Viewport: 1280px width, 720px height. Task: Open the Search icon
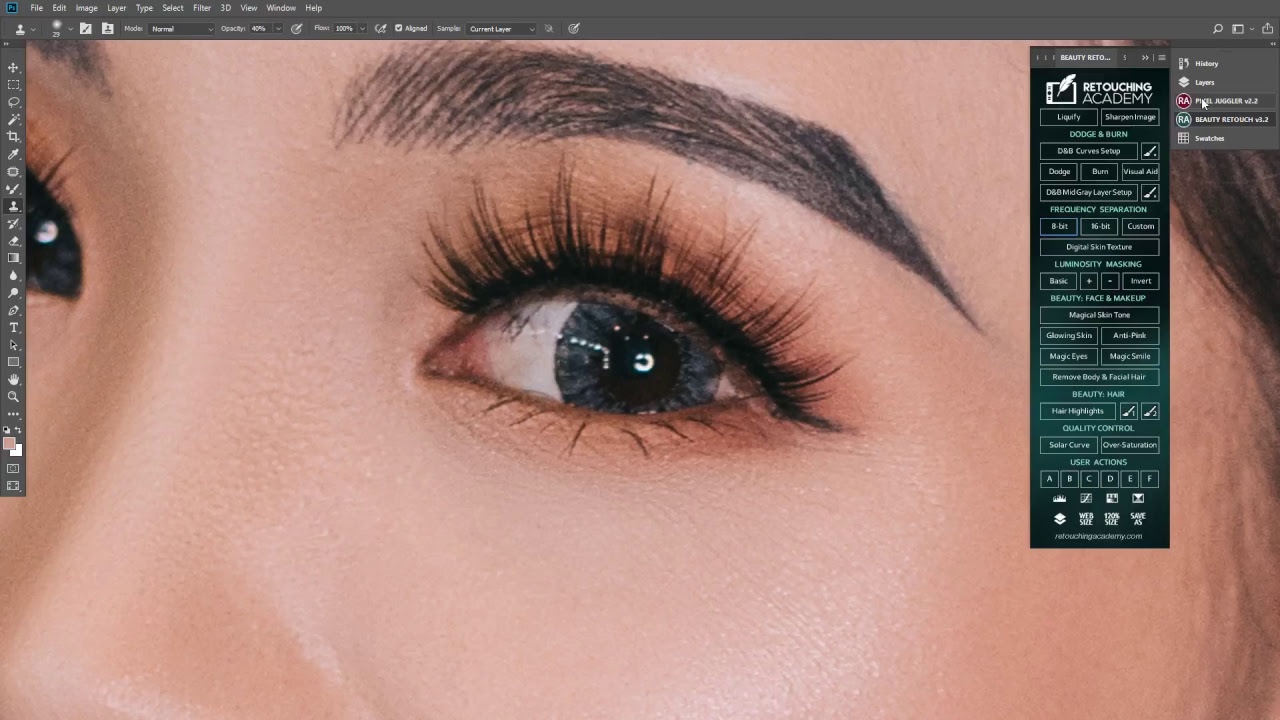pyautogui.click(x=1218, y=28)
